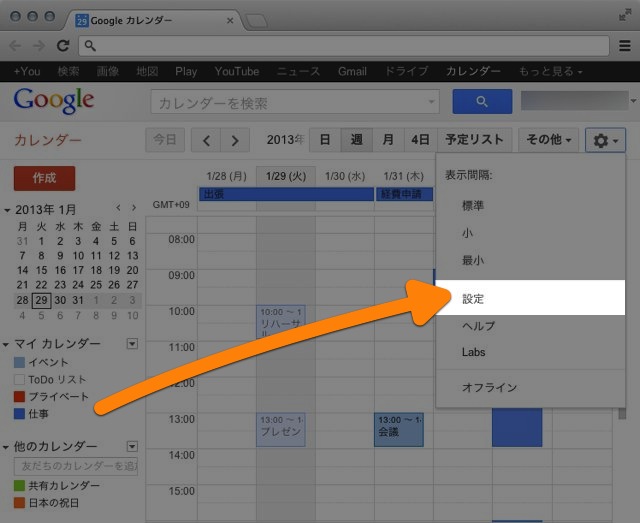Image resolution: width=640 pixels, height=523 pixels.
Task: Toggle ToDo リスト checkbox
Action: [19, 380]
